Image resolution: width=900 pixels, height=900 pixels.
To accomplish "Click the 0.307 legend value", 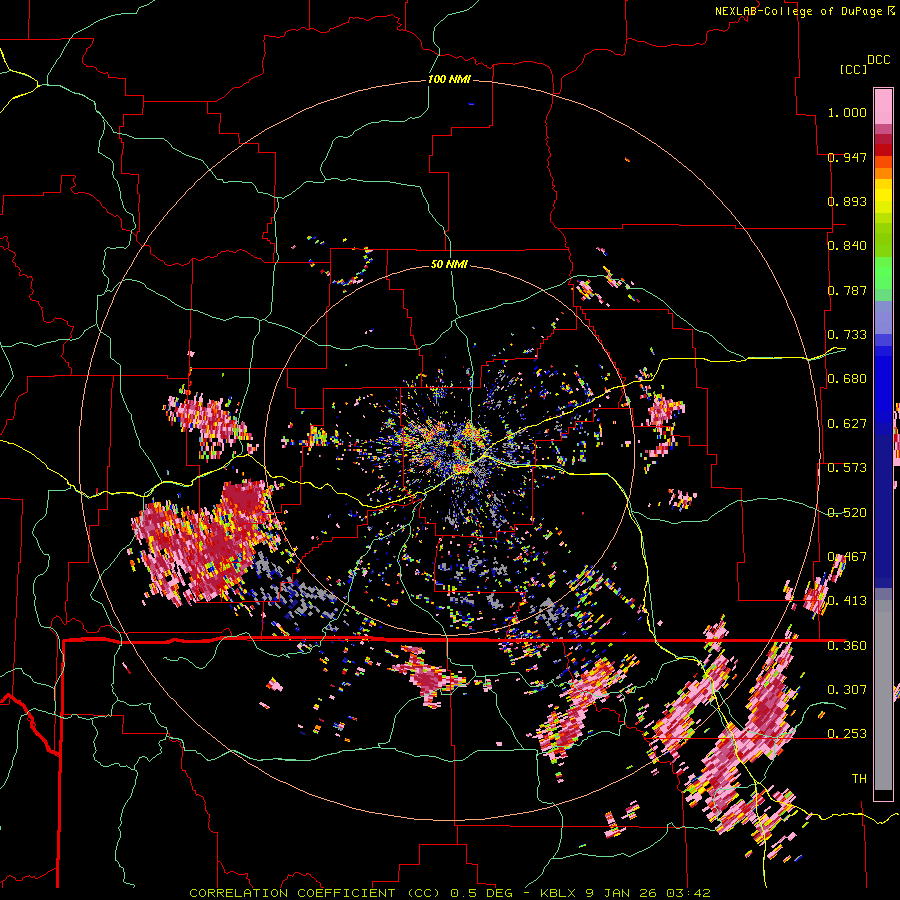I will coord(847,690).
